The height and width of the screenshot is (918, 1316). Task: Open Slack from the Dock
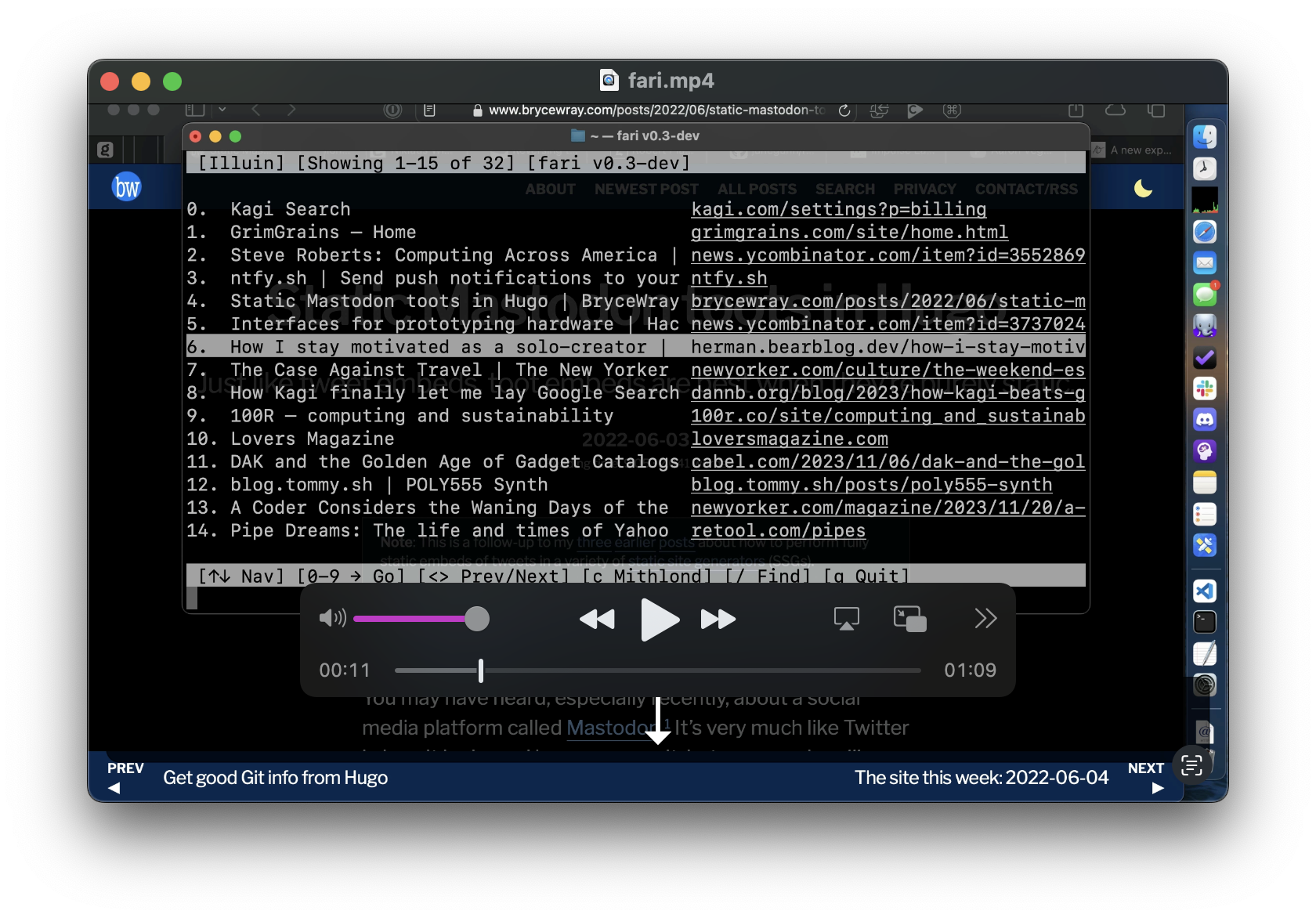point(1205,389)
